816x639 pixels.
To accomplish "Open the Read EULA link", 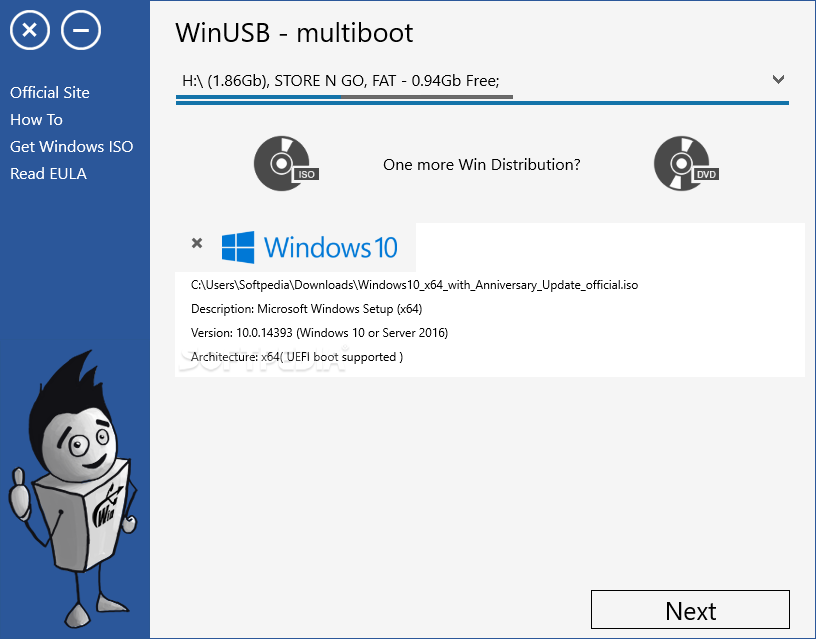I will (x=48, y=174).
